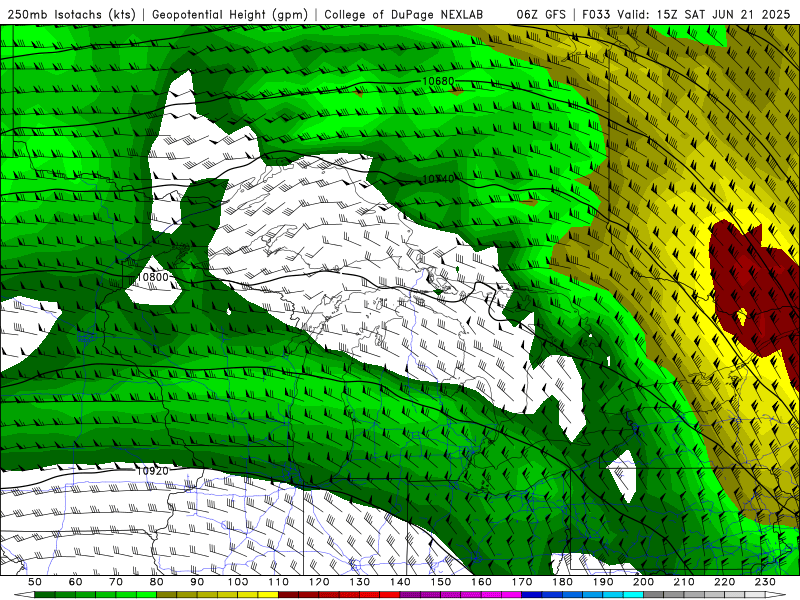Image resolution: width=800 pixels, height=600 pixels.
Task: Click the 210 value on the color scale
Action: (x=684, y=582)
